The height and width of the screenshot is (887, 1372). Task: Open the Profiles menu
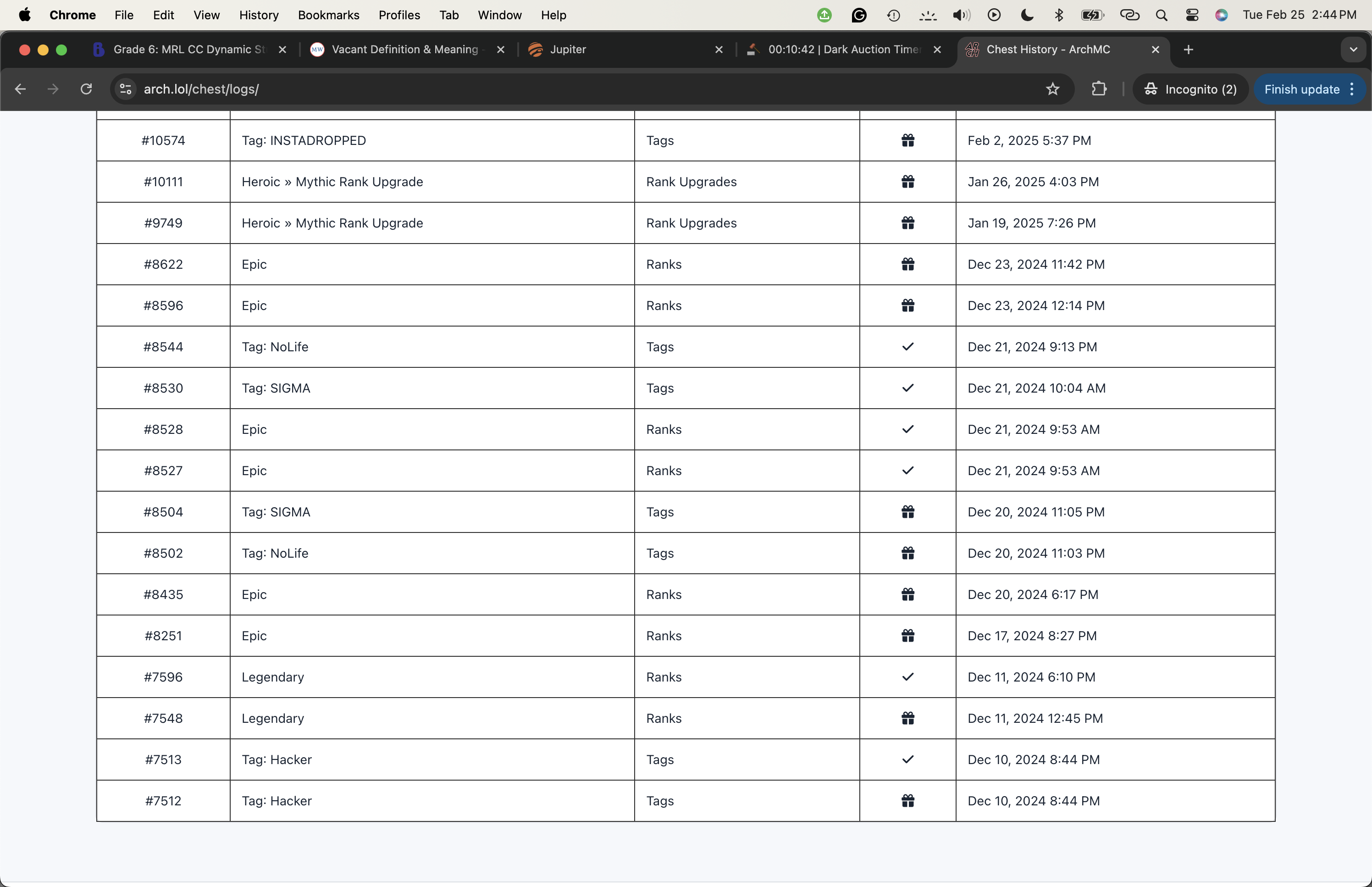pos(399,15)
